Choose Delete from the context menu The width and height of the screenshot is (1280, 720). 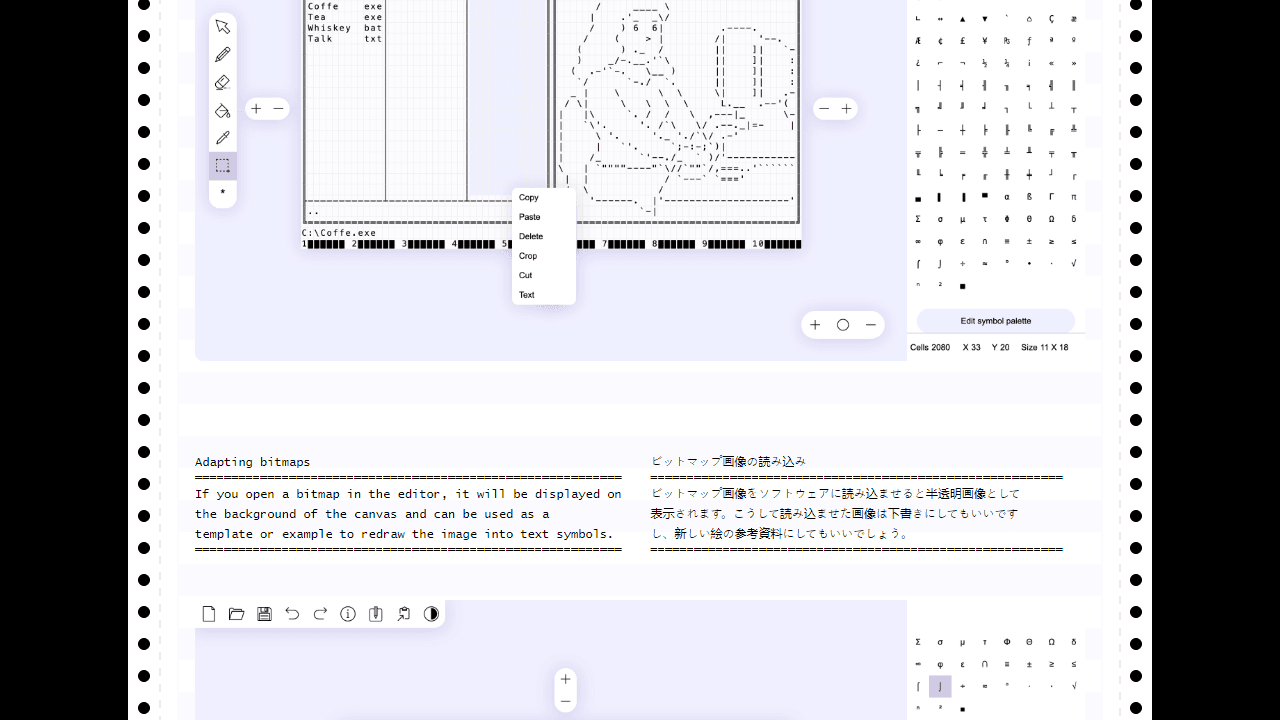tap(531, 236)
